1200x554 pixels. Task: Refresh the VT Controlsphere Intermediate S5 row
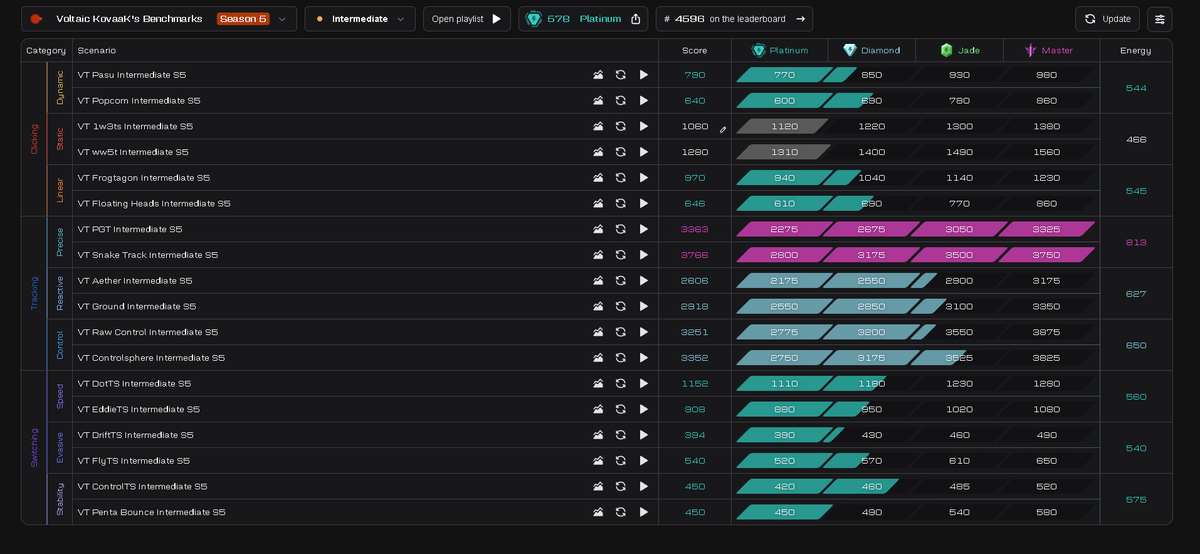point(621,358)
